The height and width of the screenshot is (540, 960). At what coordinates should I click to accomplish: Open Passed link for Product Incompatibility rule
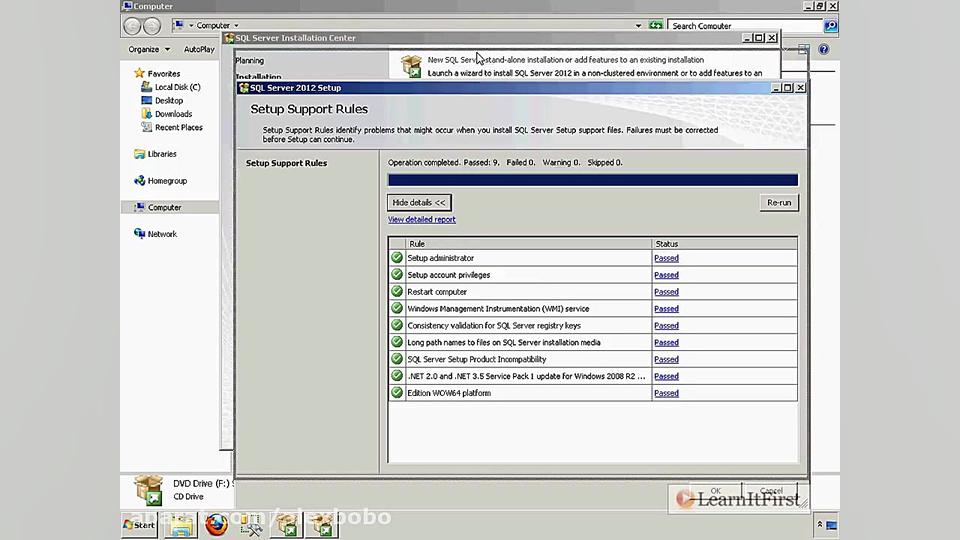(x=666, y=359)
